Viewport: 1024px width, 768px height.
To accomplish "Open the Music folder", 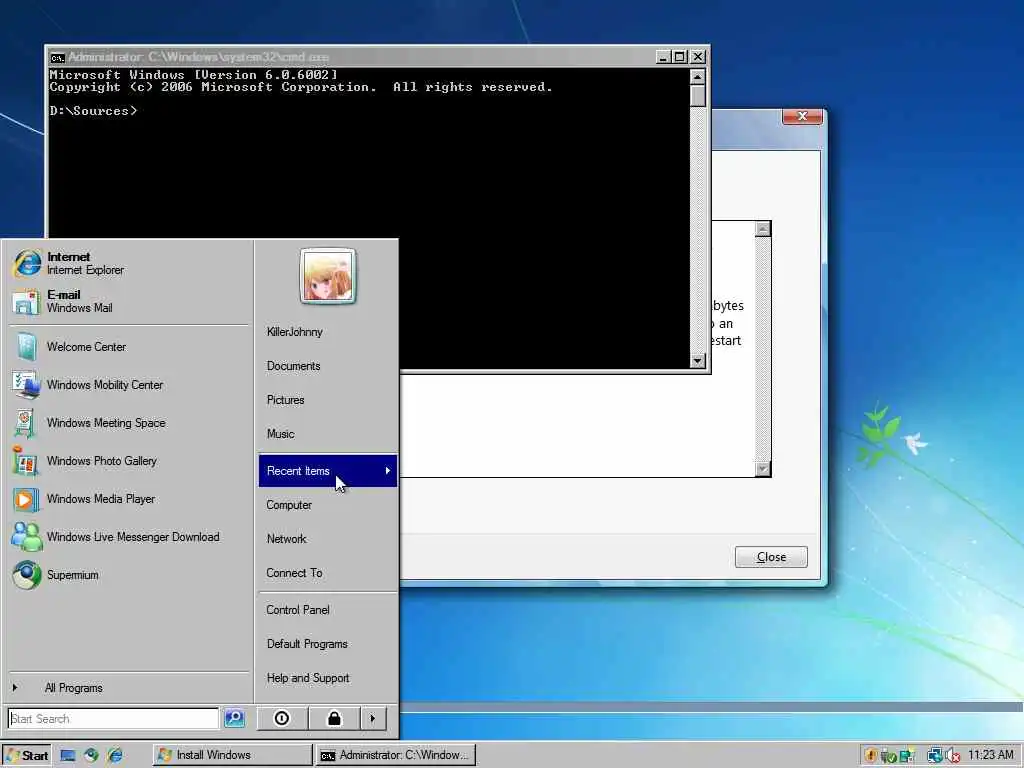I will (x=328, y=434).
